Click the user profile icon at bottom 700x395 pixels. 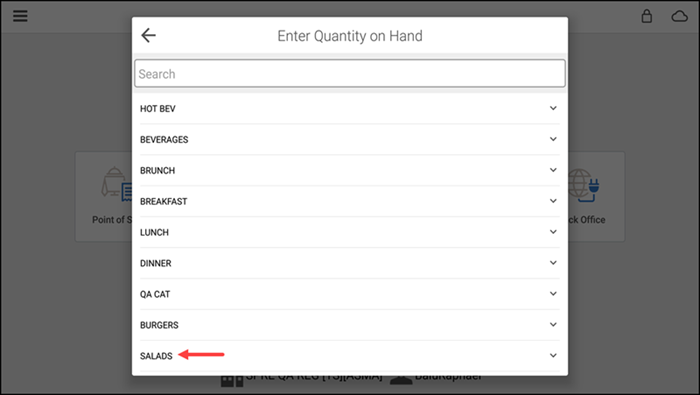coord(401,380)
